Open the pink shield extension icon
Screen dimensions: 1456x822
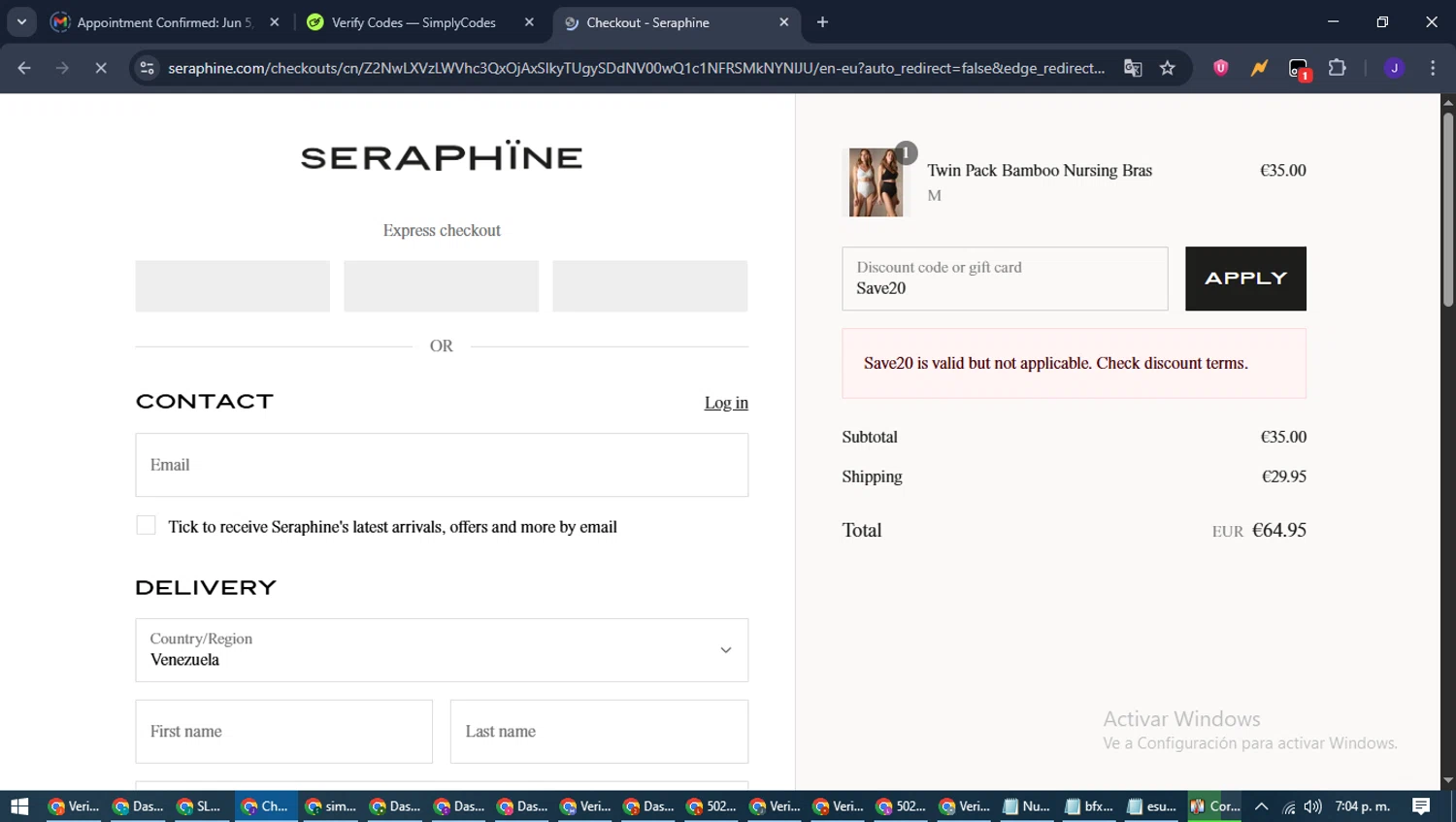tap(1221, 68)
